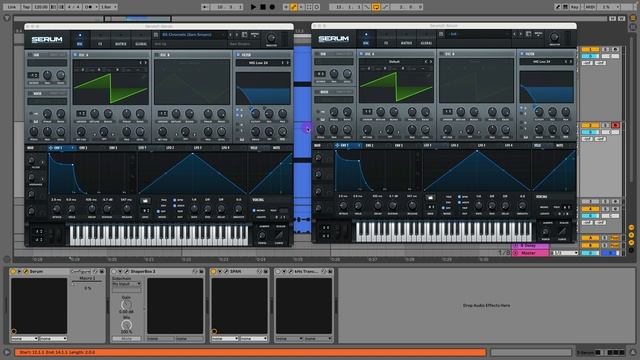Image resolution: width=640 pixels, height=360 pixels.
Task: Click the Link button in Ableton top bar
Action: (x=12, y=7)
